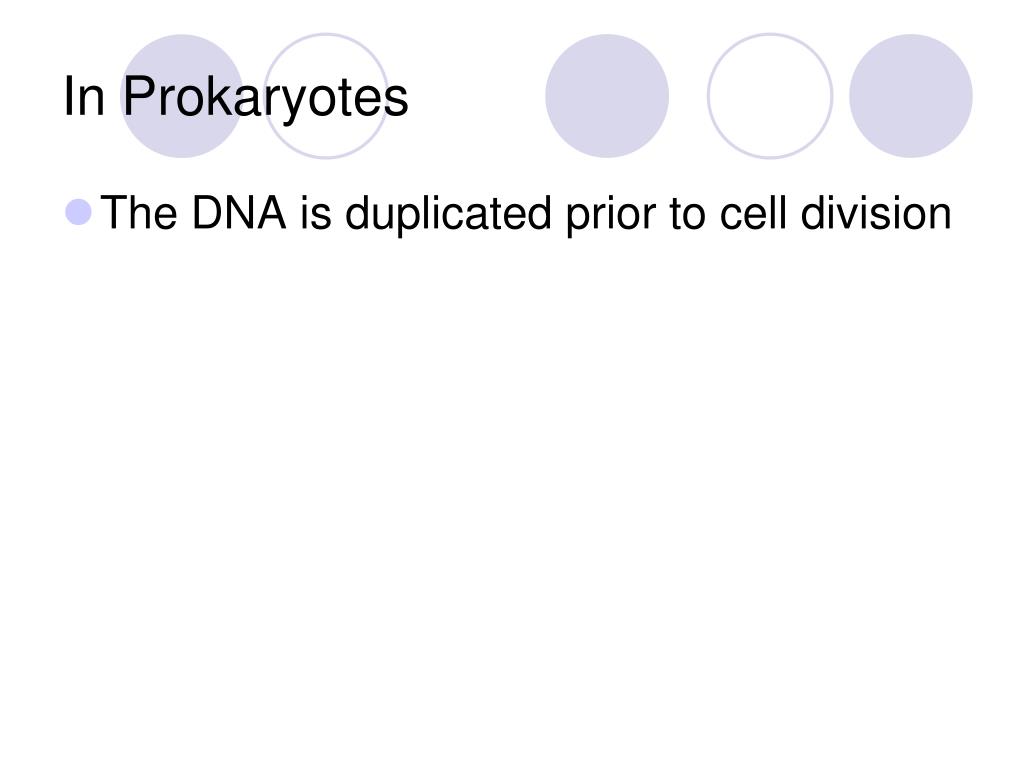
Task: Click the letter 'P' over lavender circle
Action: coord(140,96)
